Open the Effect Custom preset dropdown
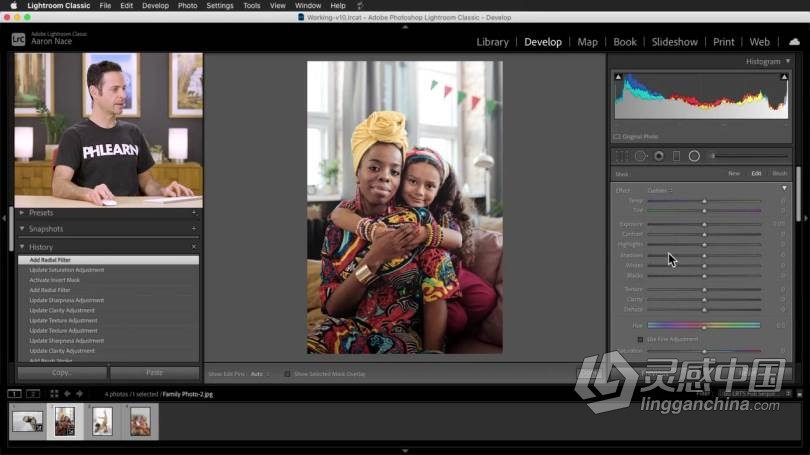 tap(660, 191)
